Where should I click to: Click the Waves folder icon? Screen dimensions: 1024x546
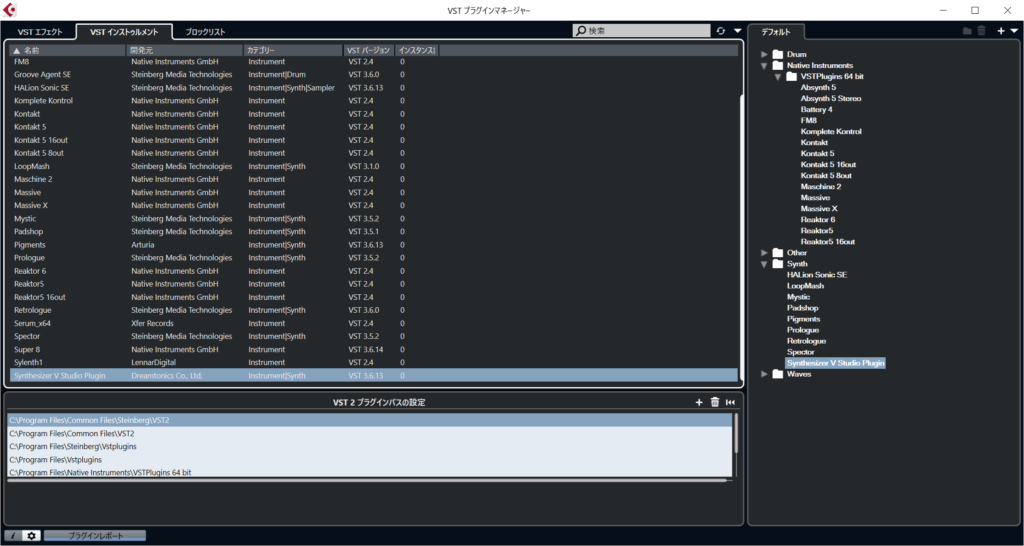[x=777, y=374]
